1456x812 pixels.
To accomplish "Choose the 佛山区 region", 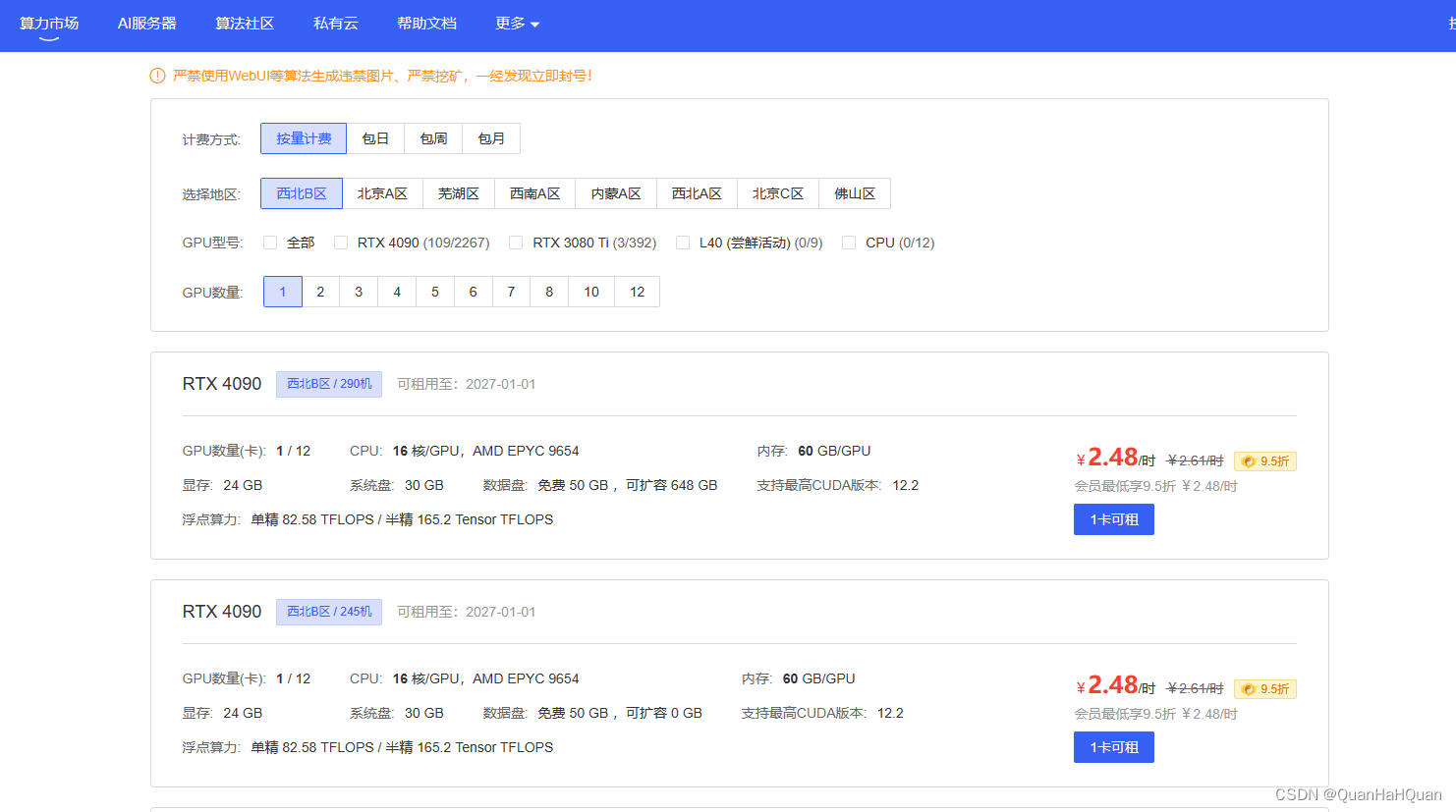I will coord(855,193).
